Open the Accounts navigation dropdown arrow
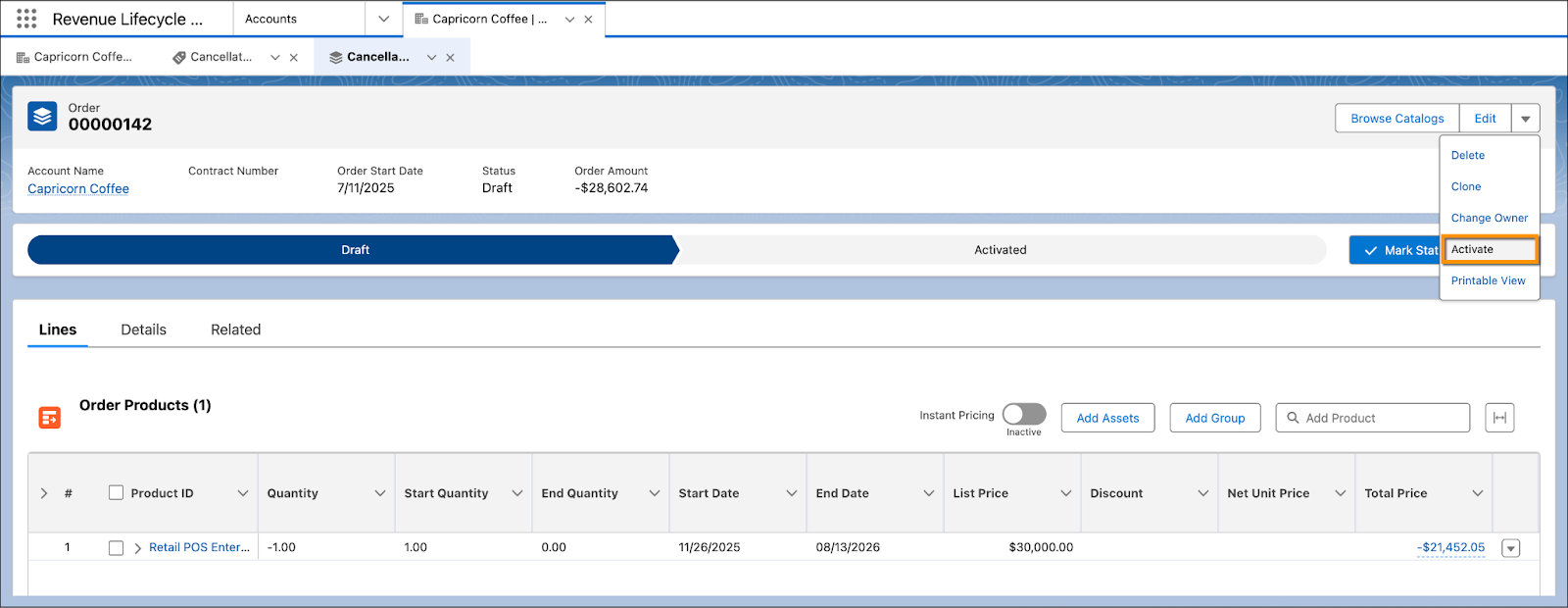The image size is (1568, 608). pos(383,19)
